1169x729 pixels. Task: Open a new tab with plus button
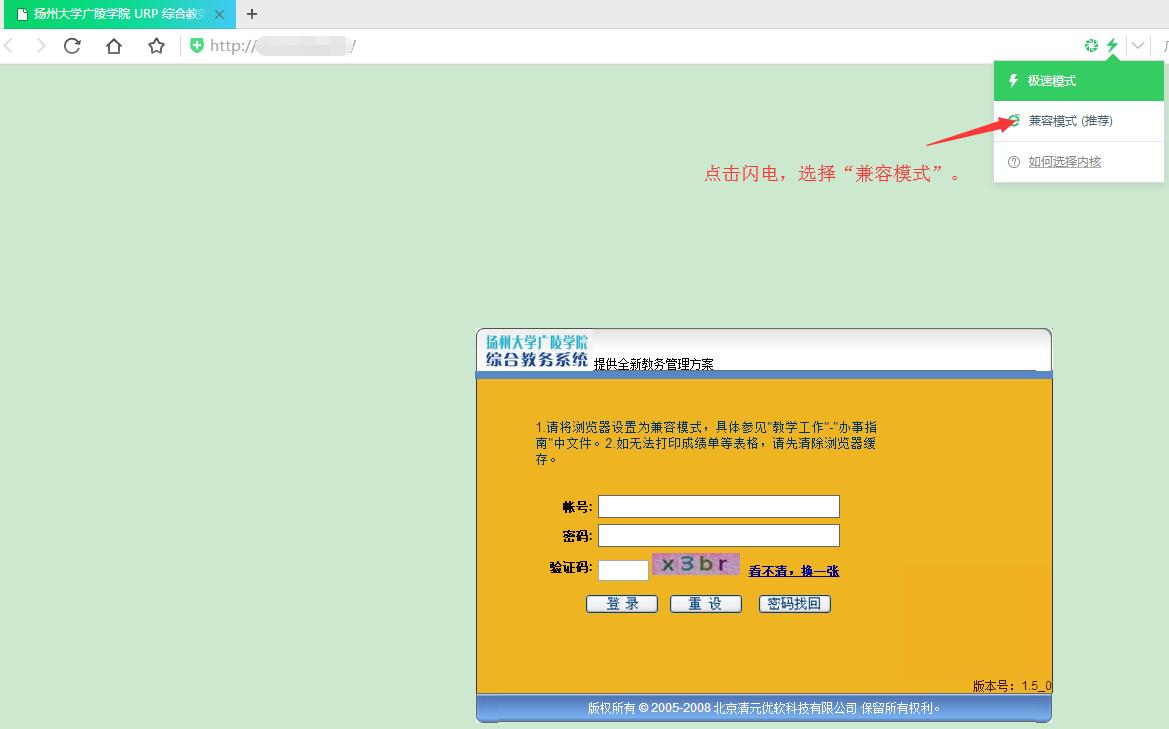(x=252, y=14)
